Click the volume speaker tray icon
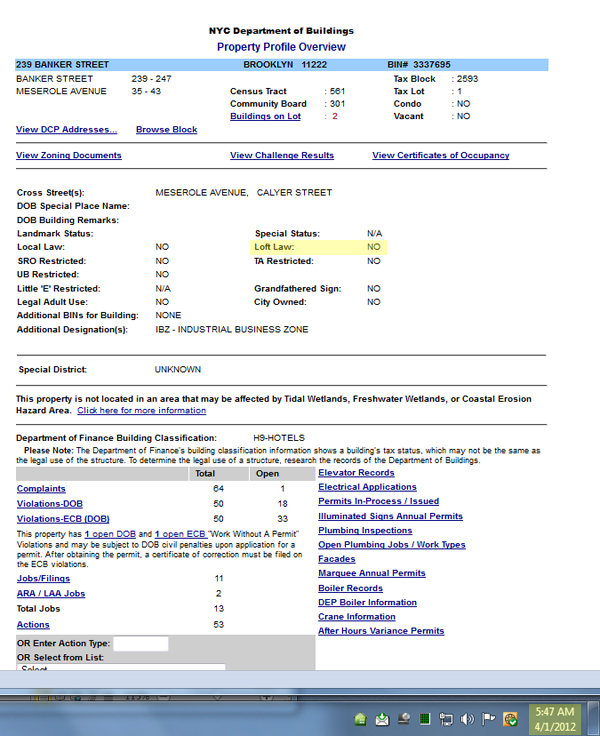The height and width of the screenshot is (736, 600). [468, 718]
